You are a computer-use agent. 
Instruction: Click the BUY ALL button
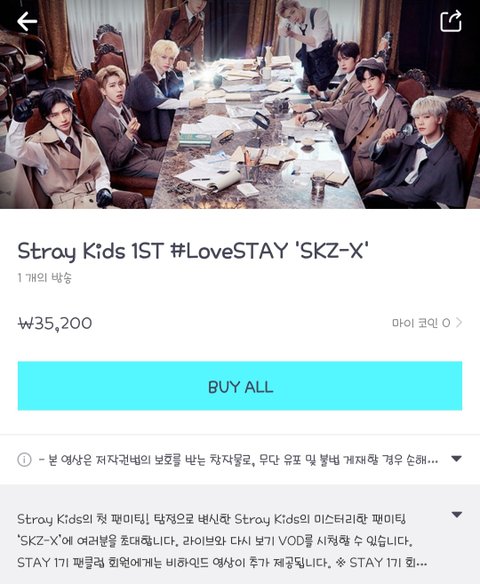point(240,386)
